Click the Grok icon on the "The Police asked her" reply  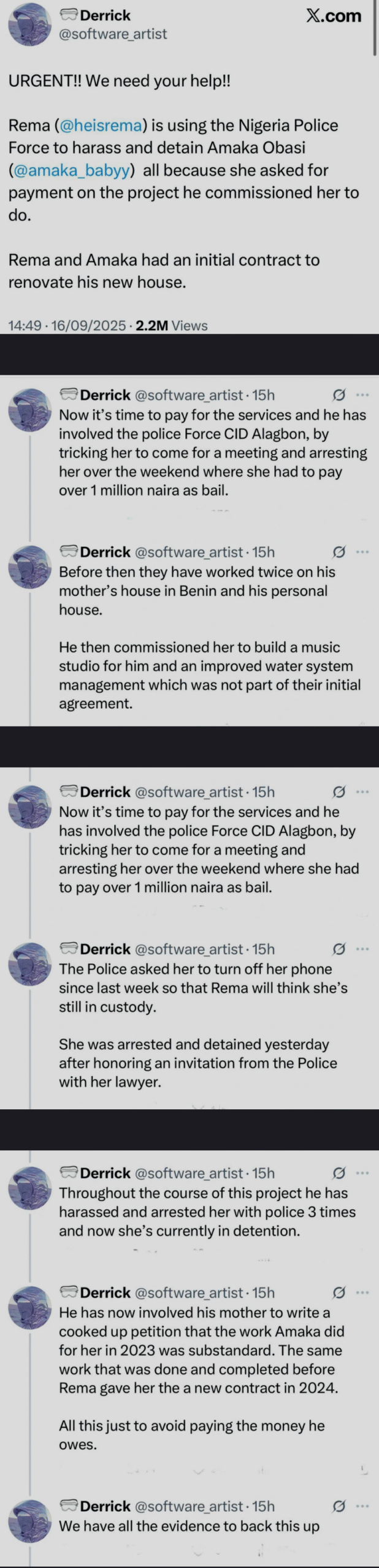click(338, 949)
